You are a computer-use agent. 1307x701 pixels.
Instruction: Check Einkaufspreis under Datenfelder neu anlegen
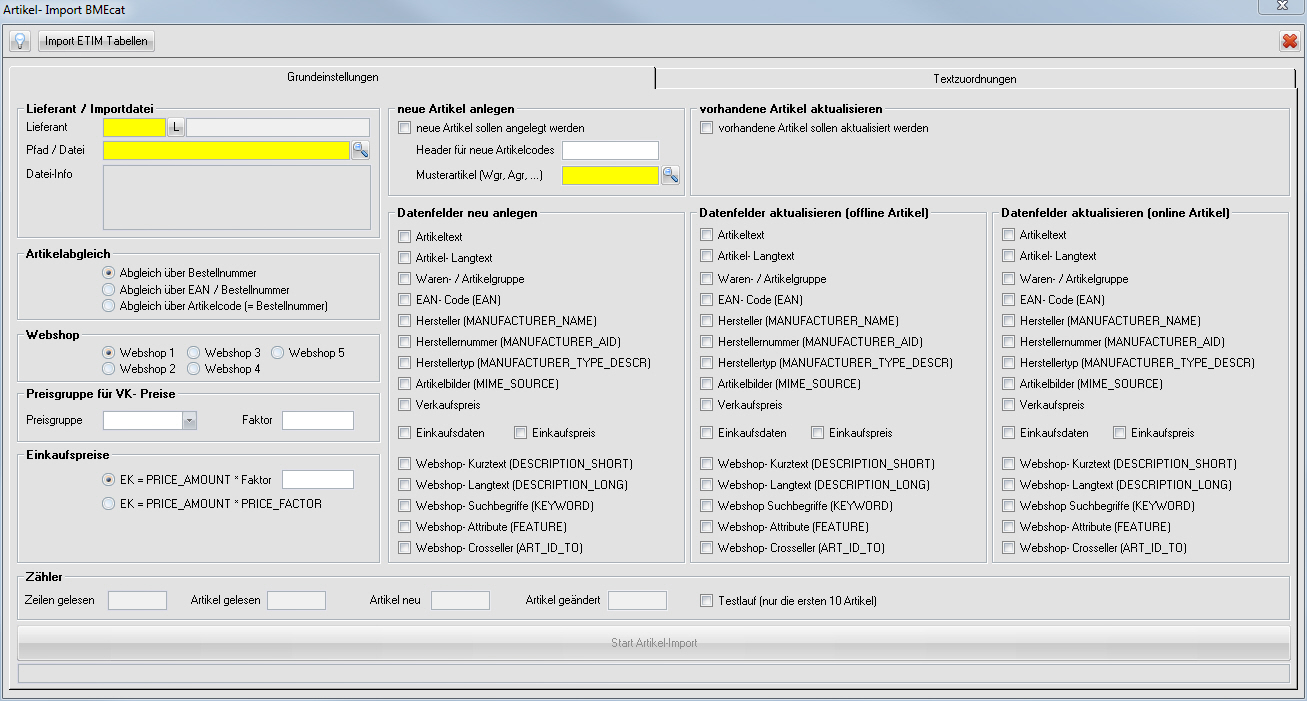click(521, 433)
